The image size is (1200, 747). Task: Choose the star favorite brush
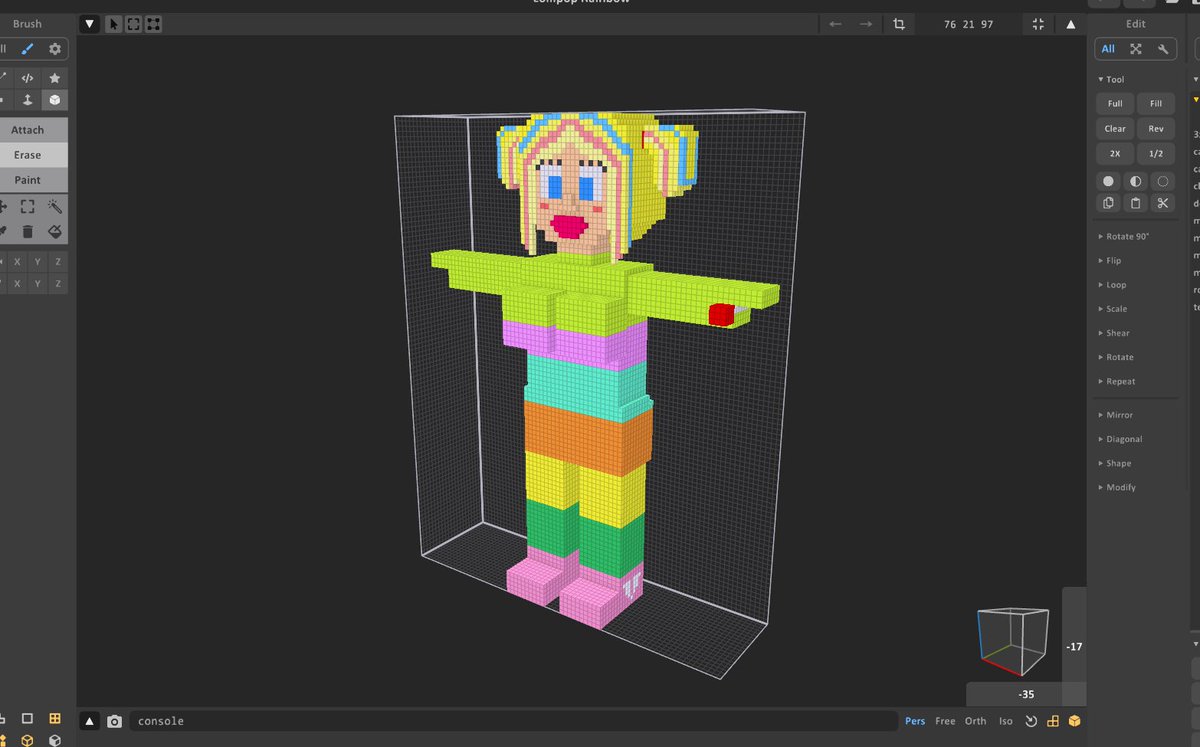54,77
